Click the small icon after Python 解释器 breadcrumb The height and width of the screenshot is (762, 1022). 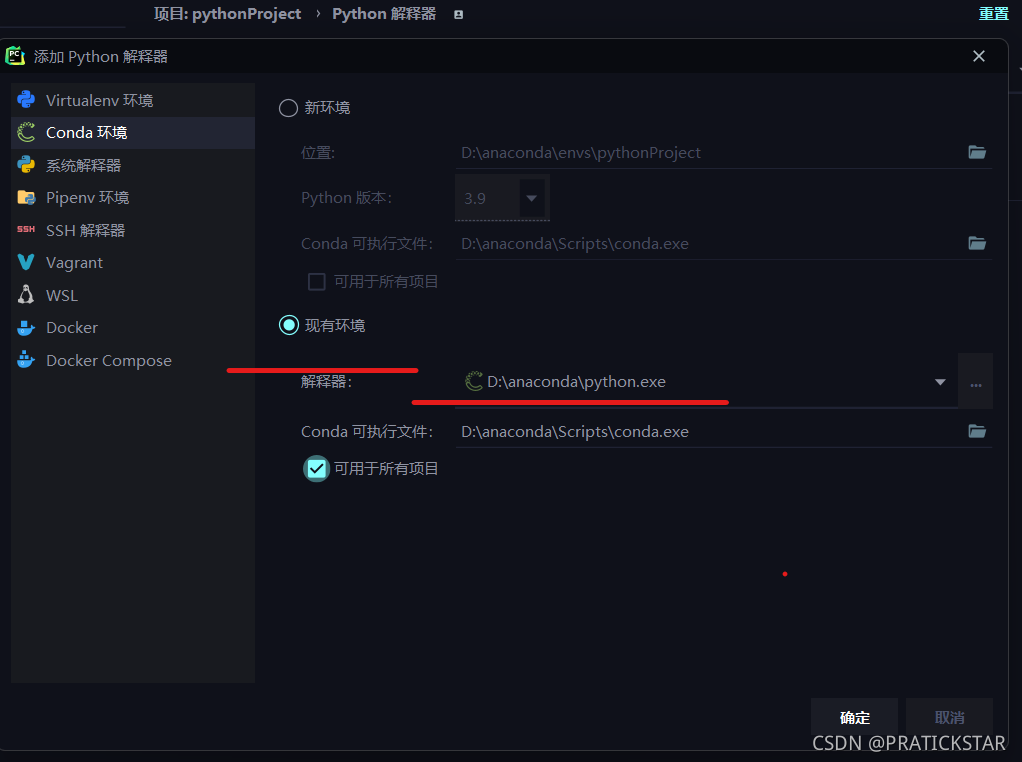(x=459, y=14)
